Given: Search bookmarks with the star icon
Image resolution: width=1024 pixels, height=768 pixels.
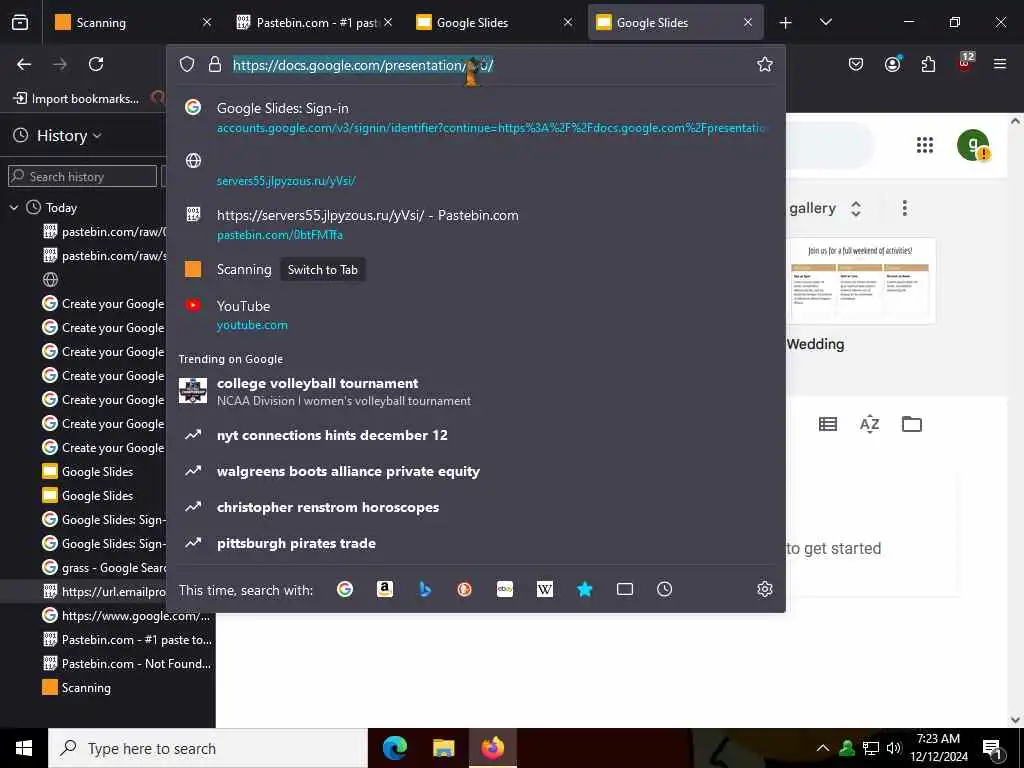Looking at the screenshot, I should tap(584, 590).
